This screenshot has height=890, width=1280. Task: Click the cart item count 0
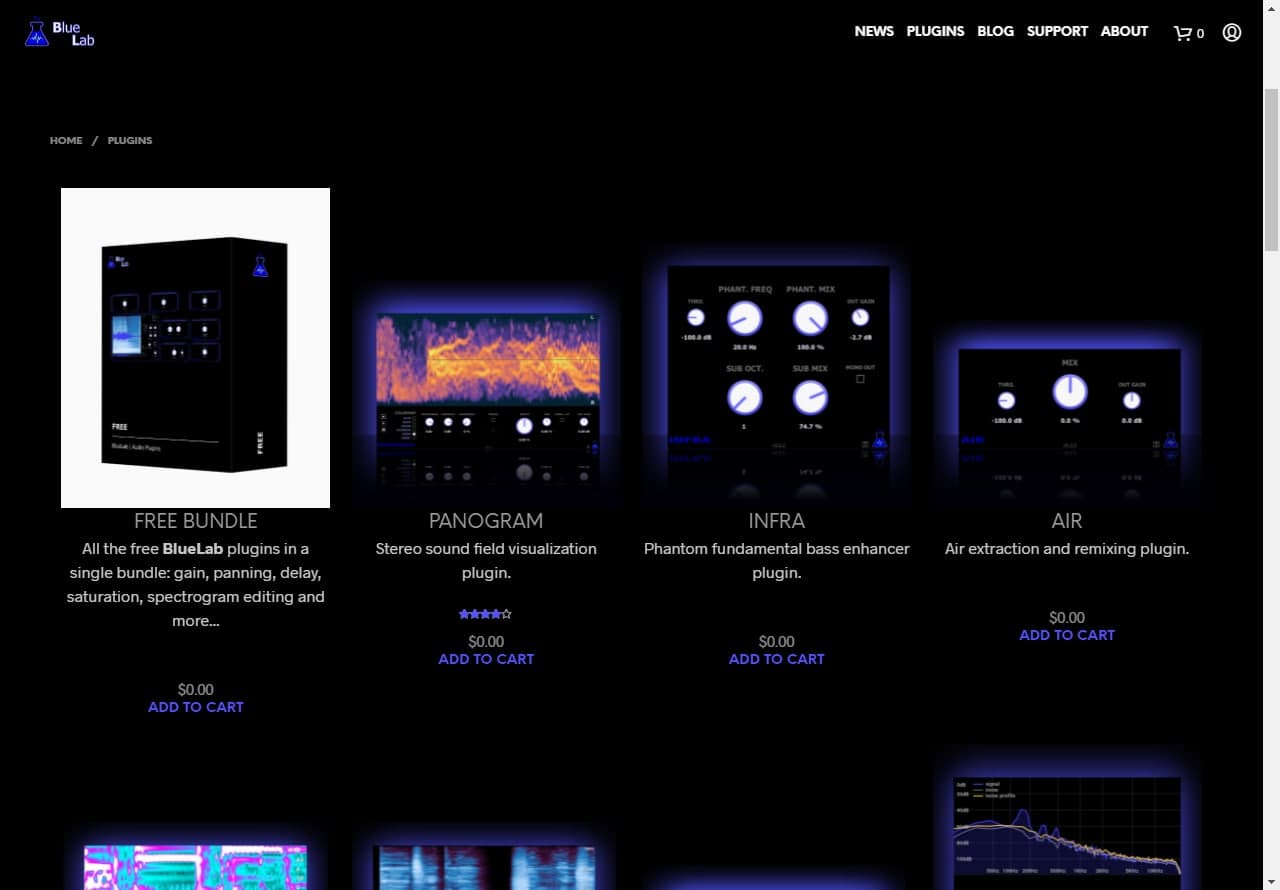[x=1200, y=34]
